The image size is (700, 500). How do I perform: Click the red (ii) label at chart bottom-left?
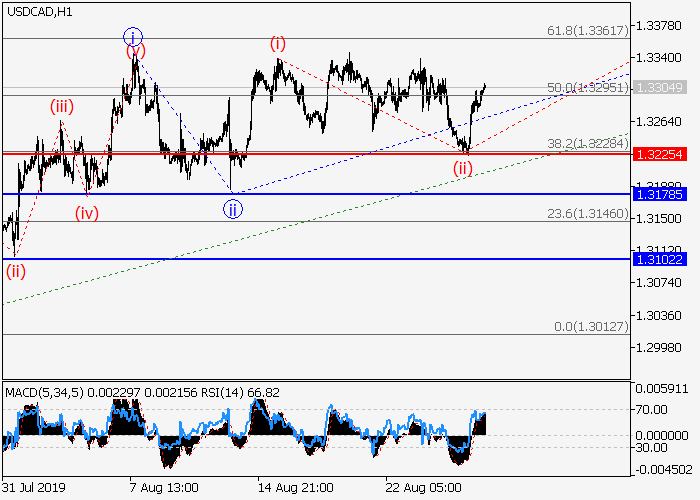[x=15, y=271]
